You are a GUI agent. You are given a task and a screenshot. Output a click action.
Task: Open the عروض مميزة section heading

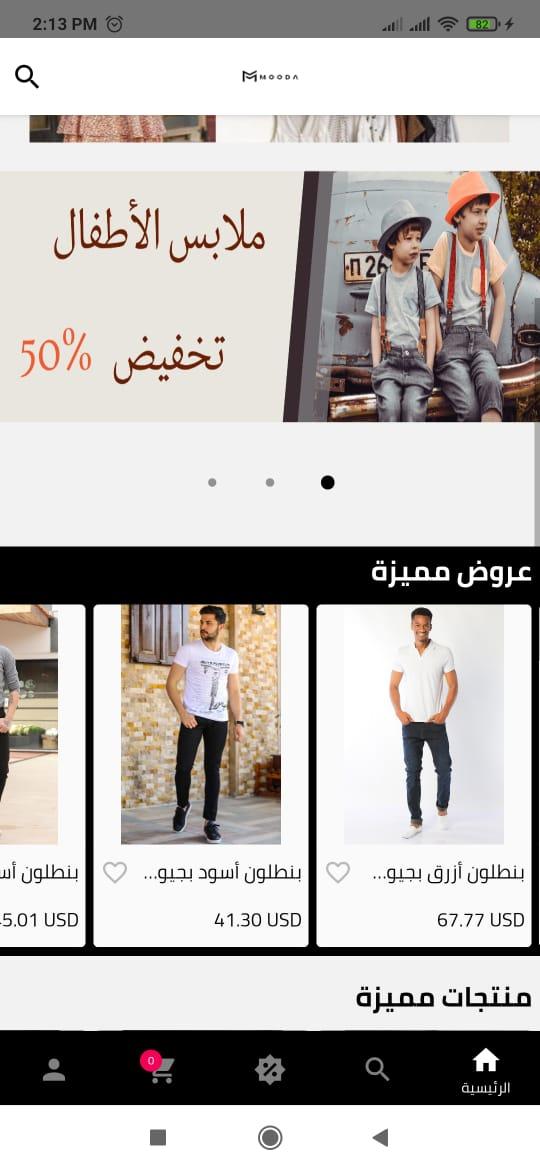tap(451, 574)
